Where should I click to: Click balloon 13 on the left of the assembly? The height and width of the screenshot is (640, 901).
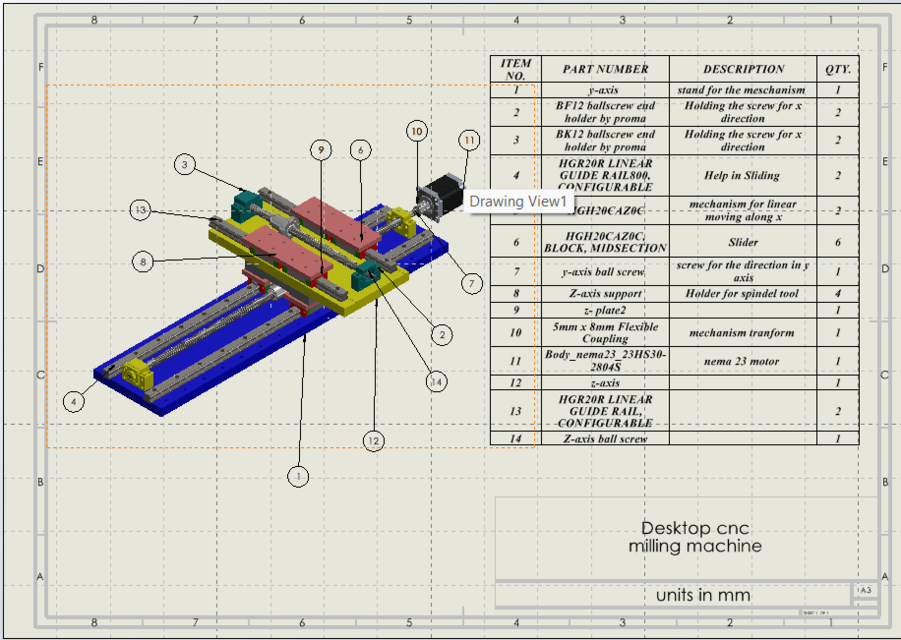coord(140,211)
